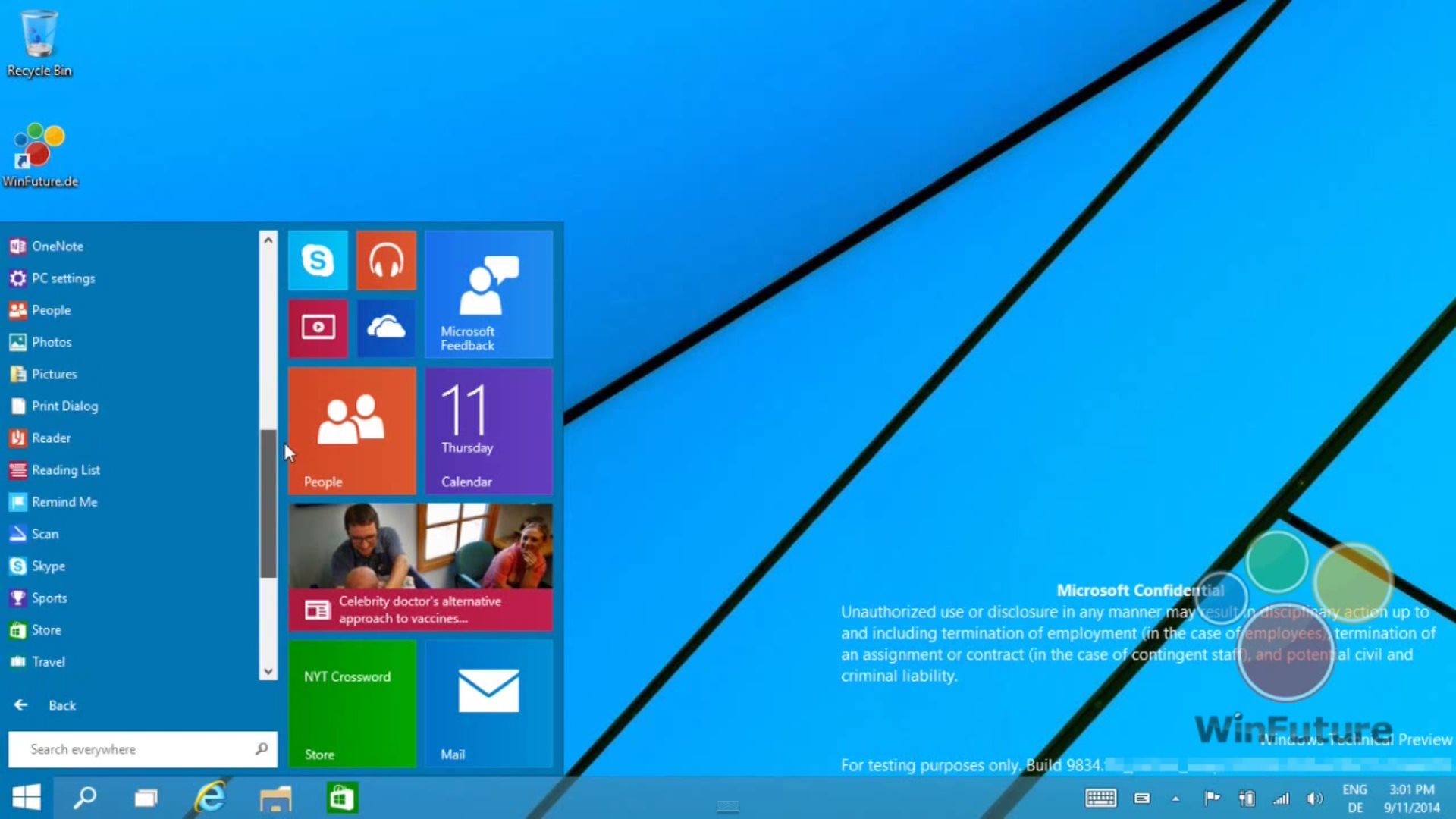This screenshot has height=819, width=1456.
Task: Click the apps list scrollbar thumb
Action: point(268,504)
